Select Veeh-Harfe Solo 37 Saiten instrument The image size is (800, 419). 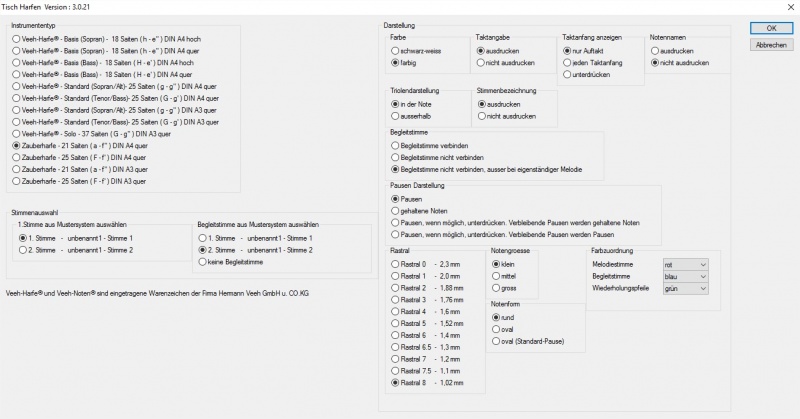coord(17,134)
